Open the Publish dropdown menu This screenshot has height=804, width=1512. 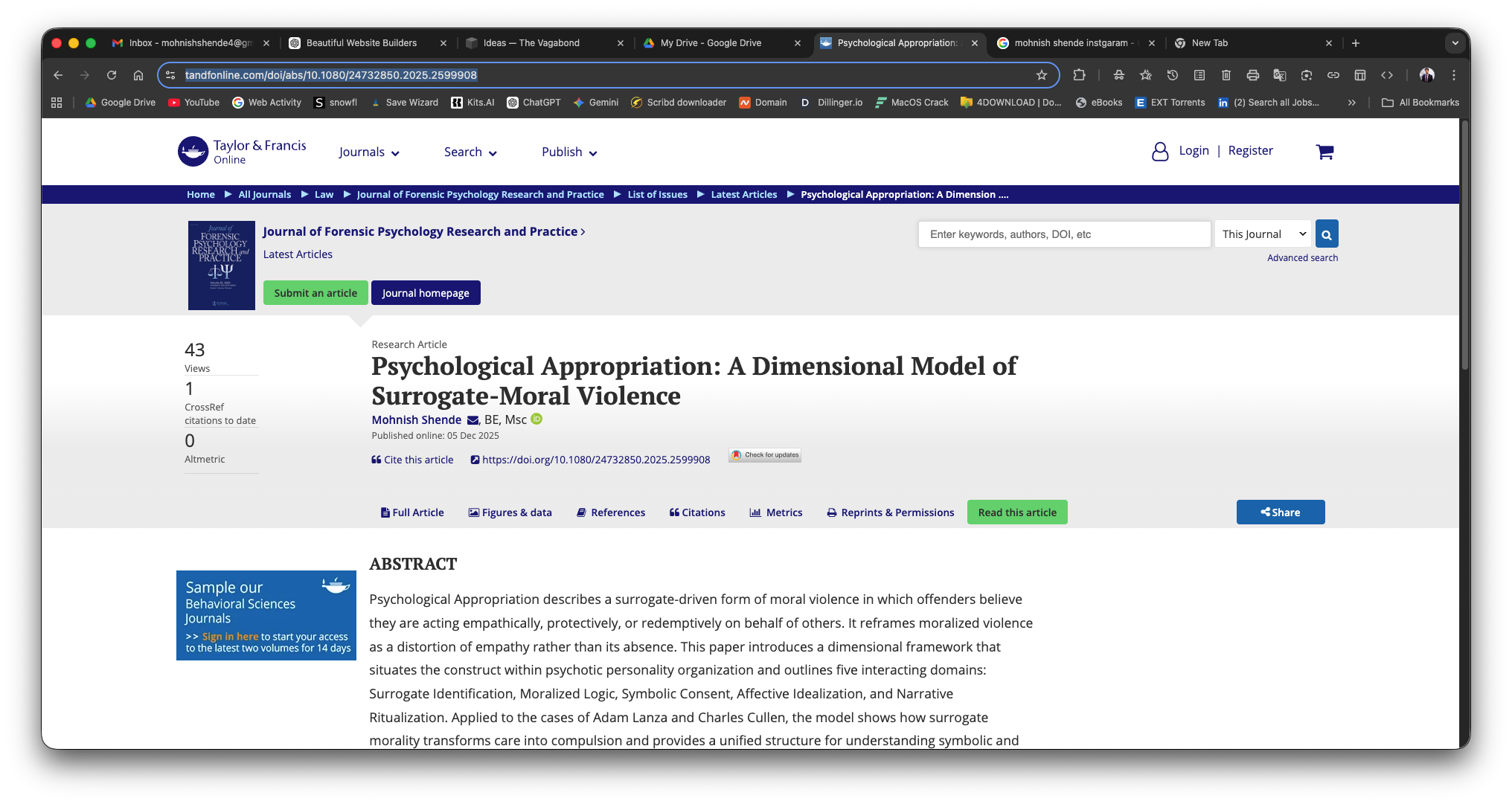point(568,152)
